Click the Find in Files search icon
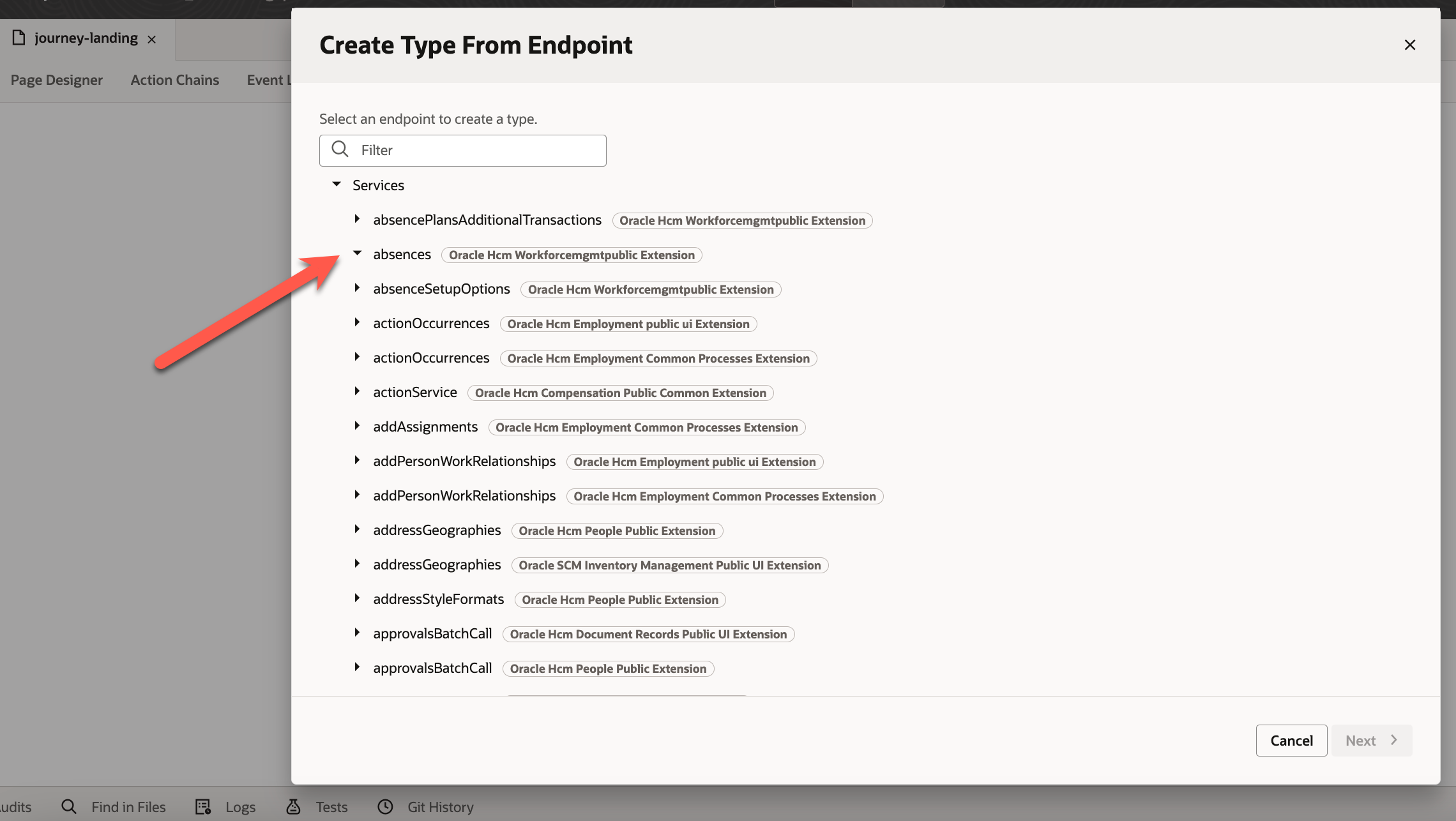The image size is (1456, 821). [x=69, y=806]
